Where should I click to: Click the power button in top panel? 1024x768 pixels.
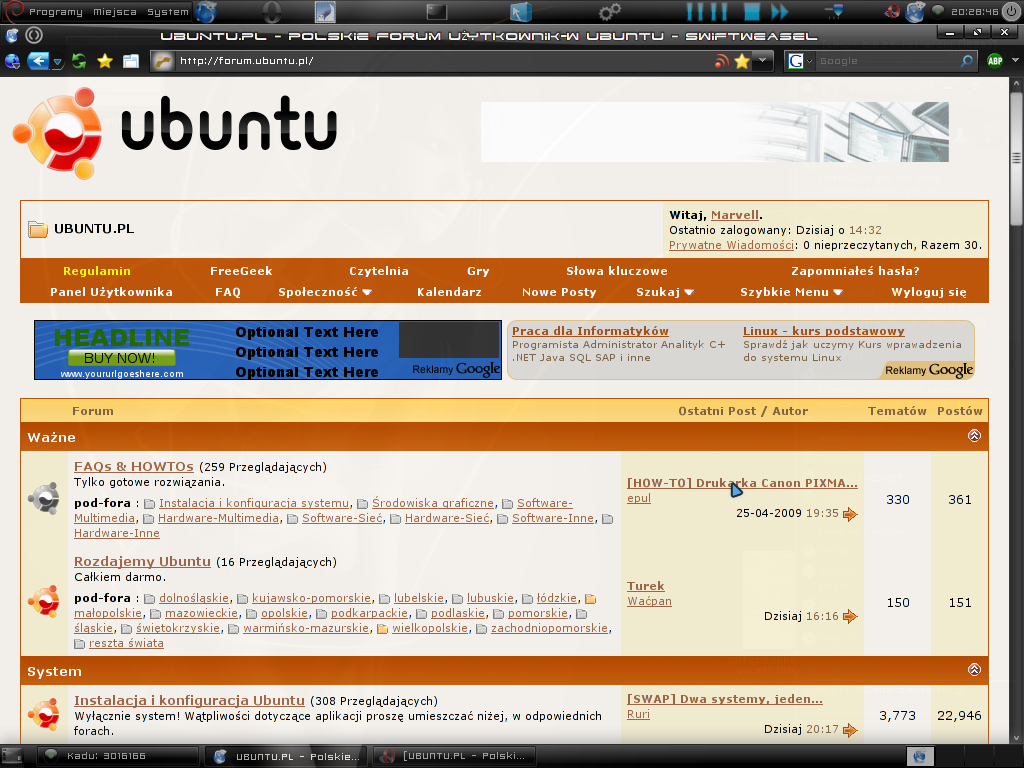click(x=1012, y=11)
